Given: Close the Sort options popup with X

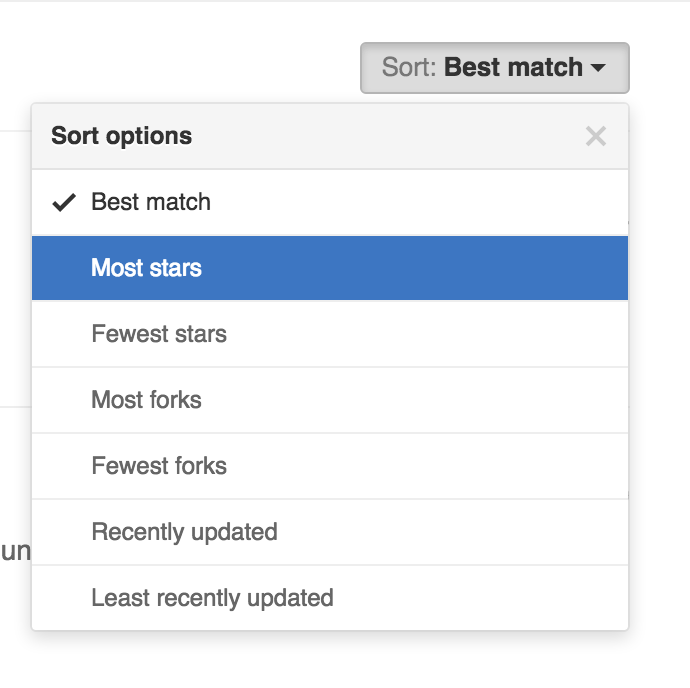Looking at the screenshot, I should click(x=596, y=136).
